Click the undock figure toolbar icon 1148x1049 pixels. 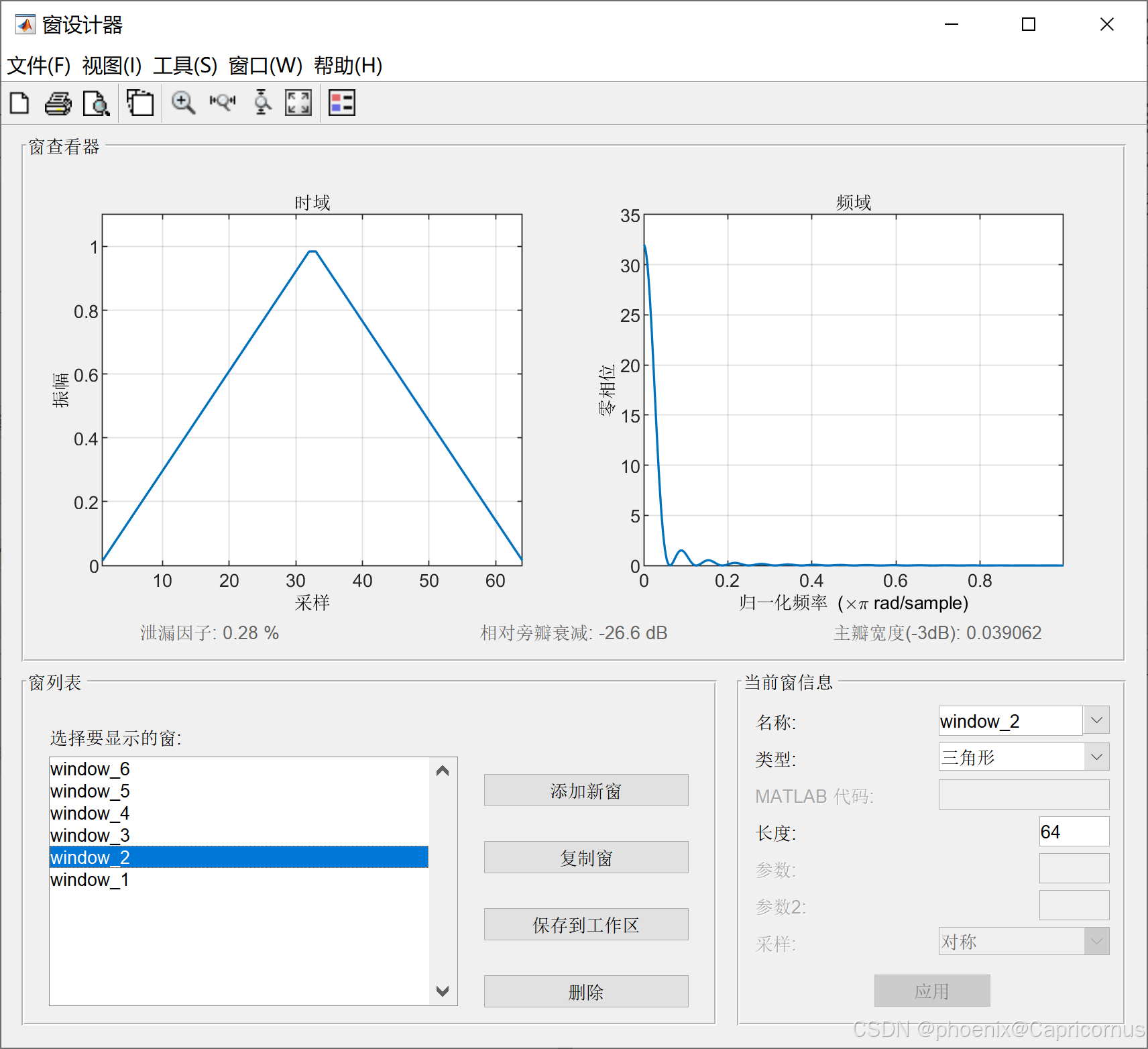(140, 103)
